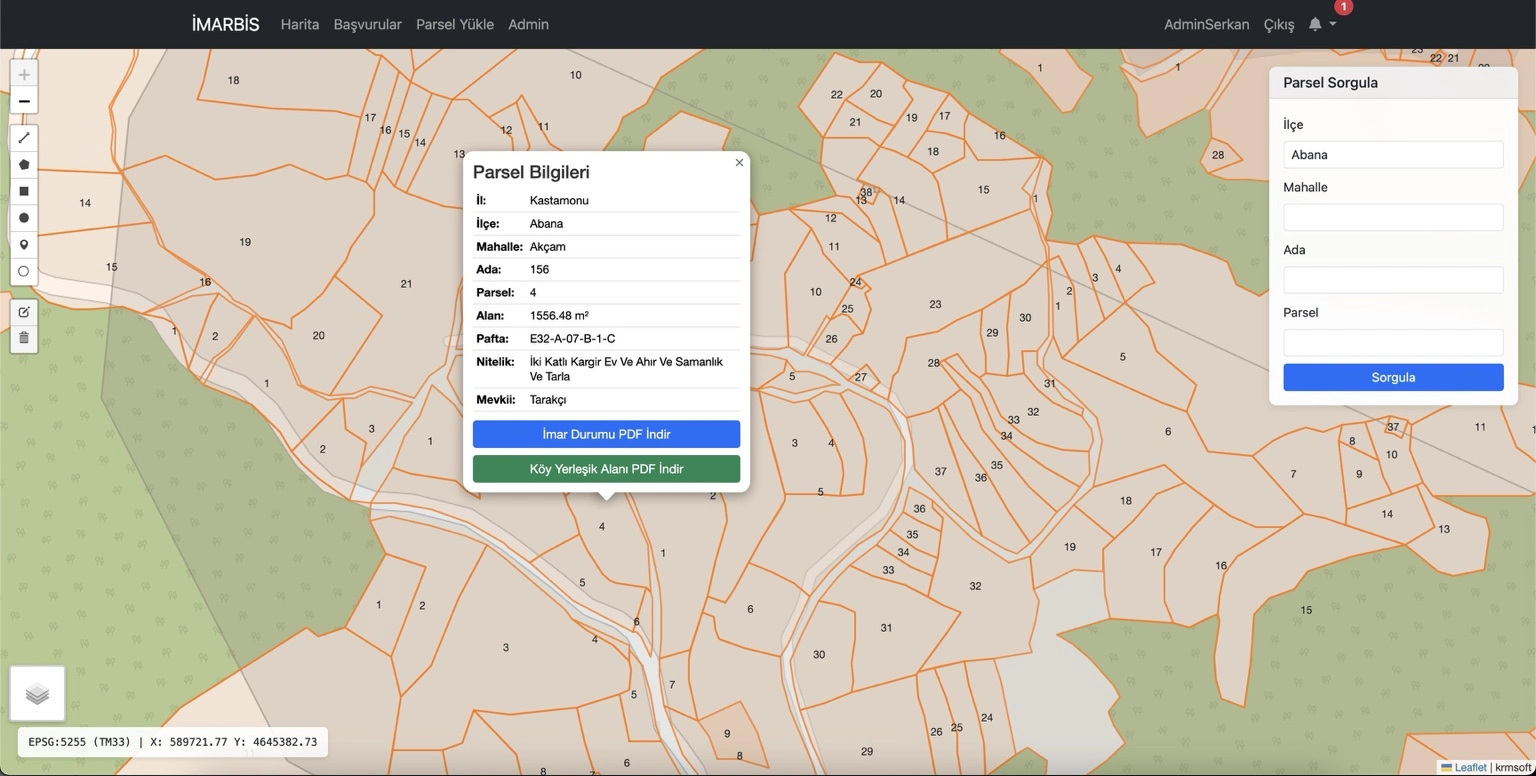Viewport: 1536px width, 776px height.
Task: Click the Çıkış logout link
Action: coord(1278,24)
